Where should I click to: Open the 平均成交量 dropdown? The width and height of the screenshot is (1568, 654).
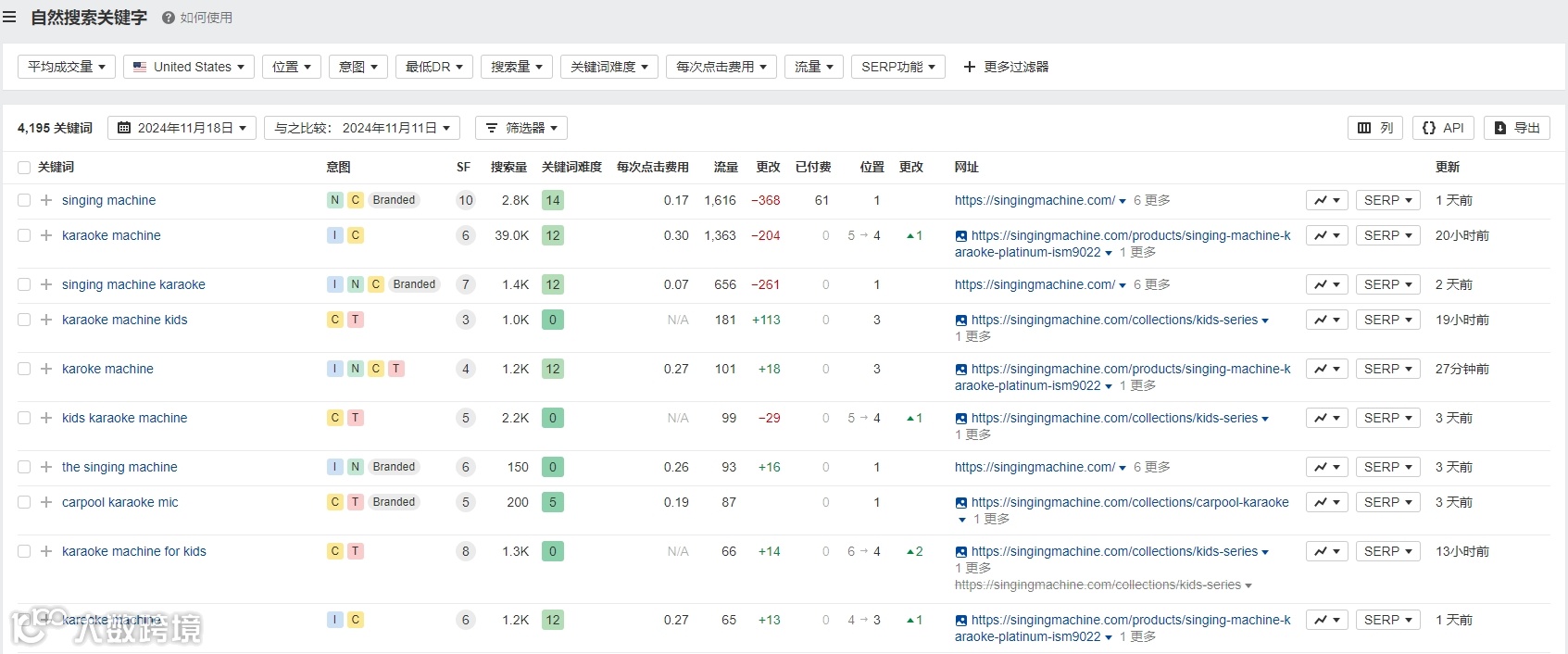click(x=67, y=67)
